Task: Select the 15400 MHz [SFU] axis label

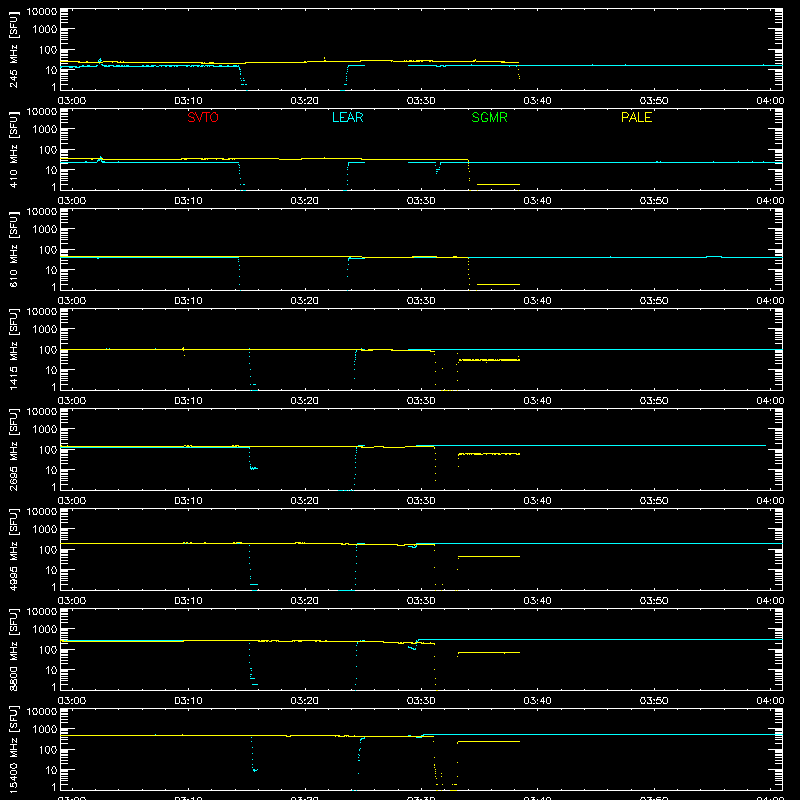Action: (13, 749)
